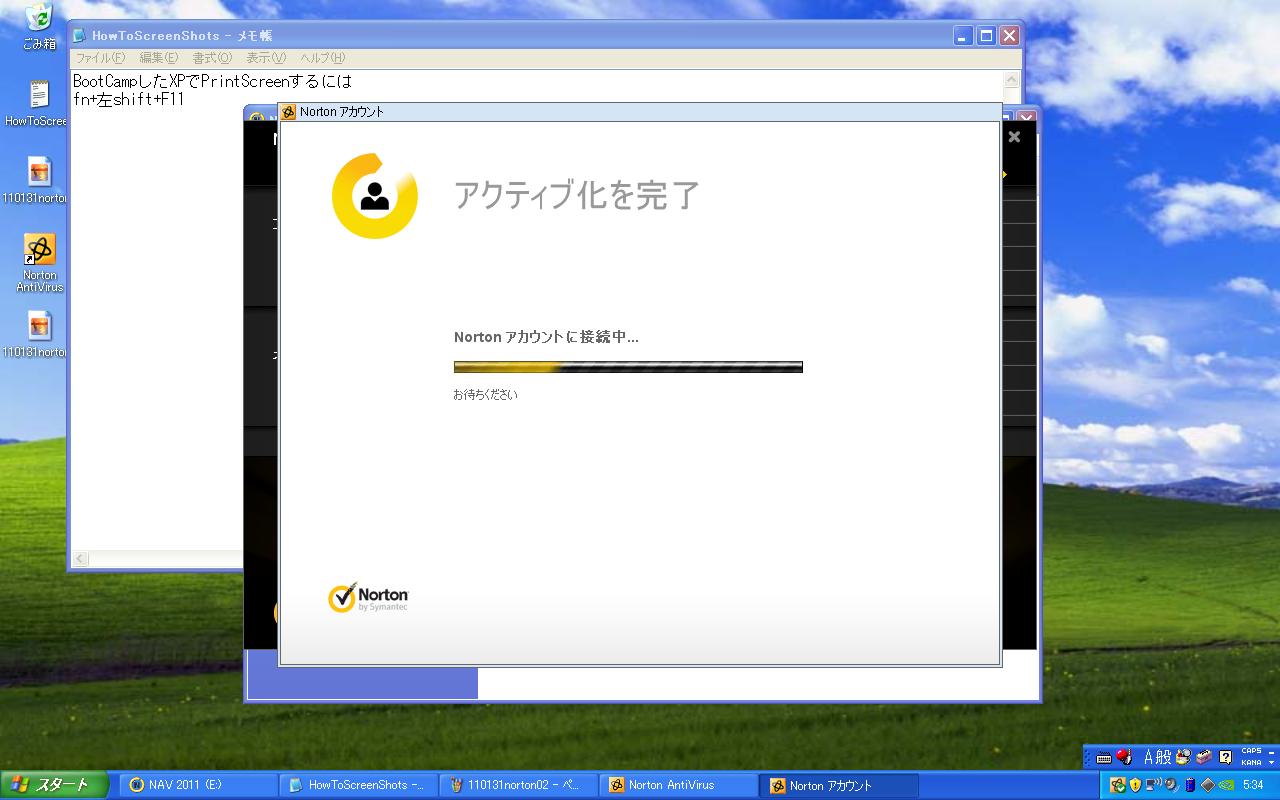Open the Boot Camp diamond tray icon
Image resolution: width=1280 pixels, height=800 pixels.
[1208, 785]
